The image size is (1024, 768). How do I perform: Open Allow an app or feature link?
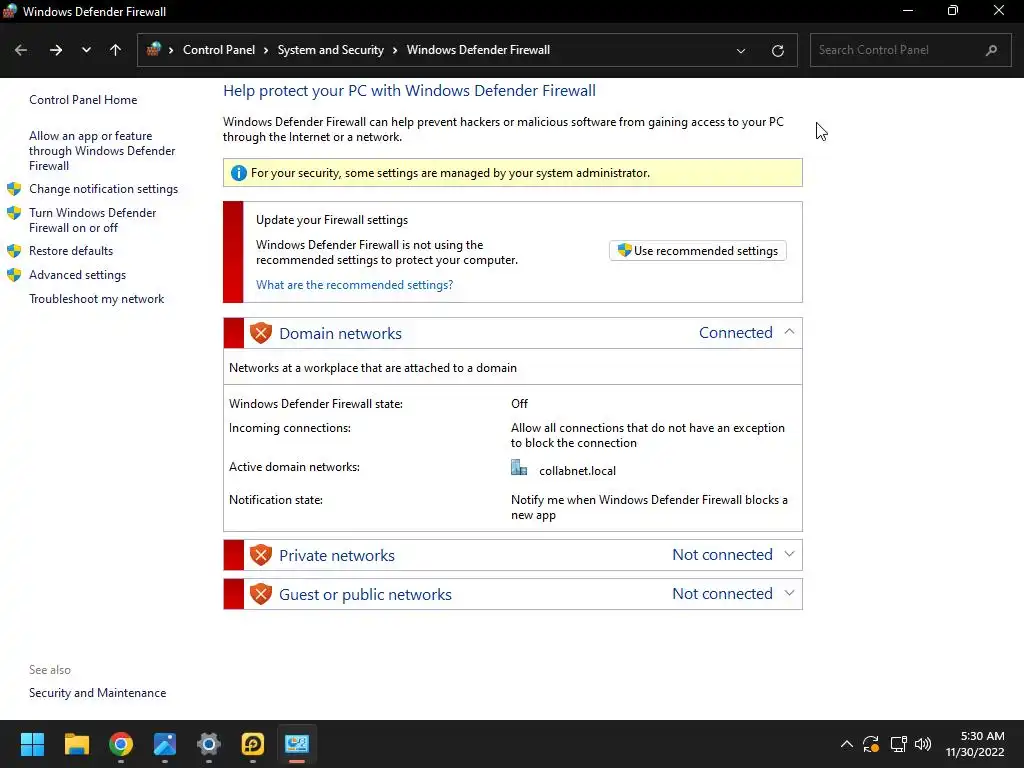coord(102,151)
